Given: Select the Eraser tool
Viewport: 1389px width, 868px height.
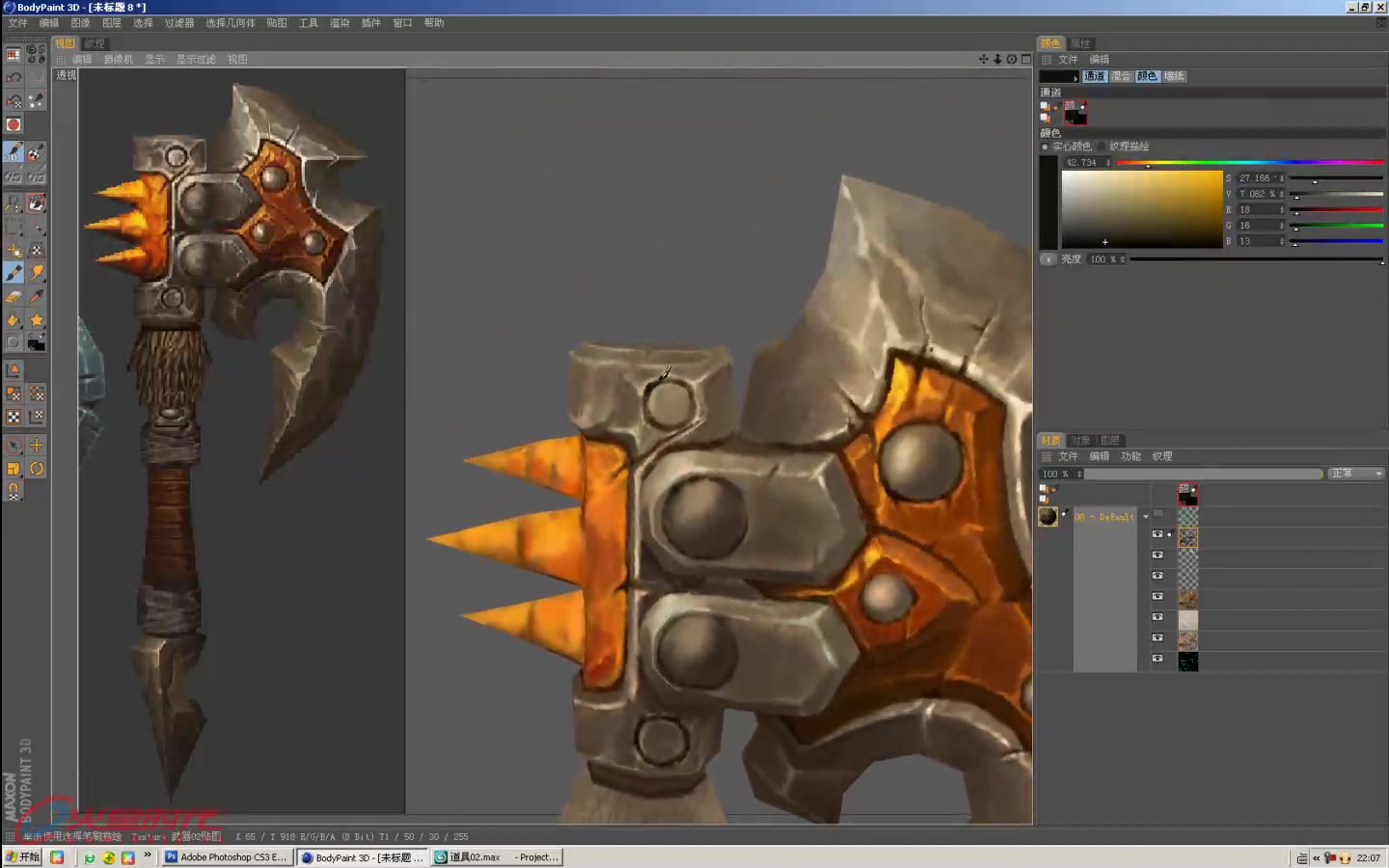Looking at the screenshot, I should click(x=14, y=297).
